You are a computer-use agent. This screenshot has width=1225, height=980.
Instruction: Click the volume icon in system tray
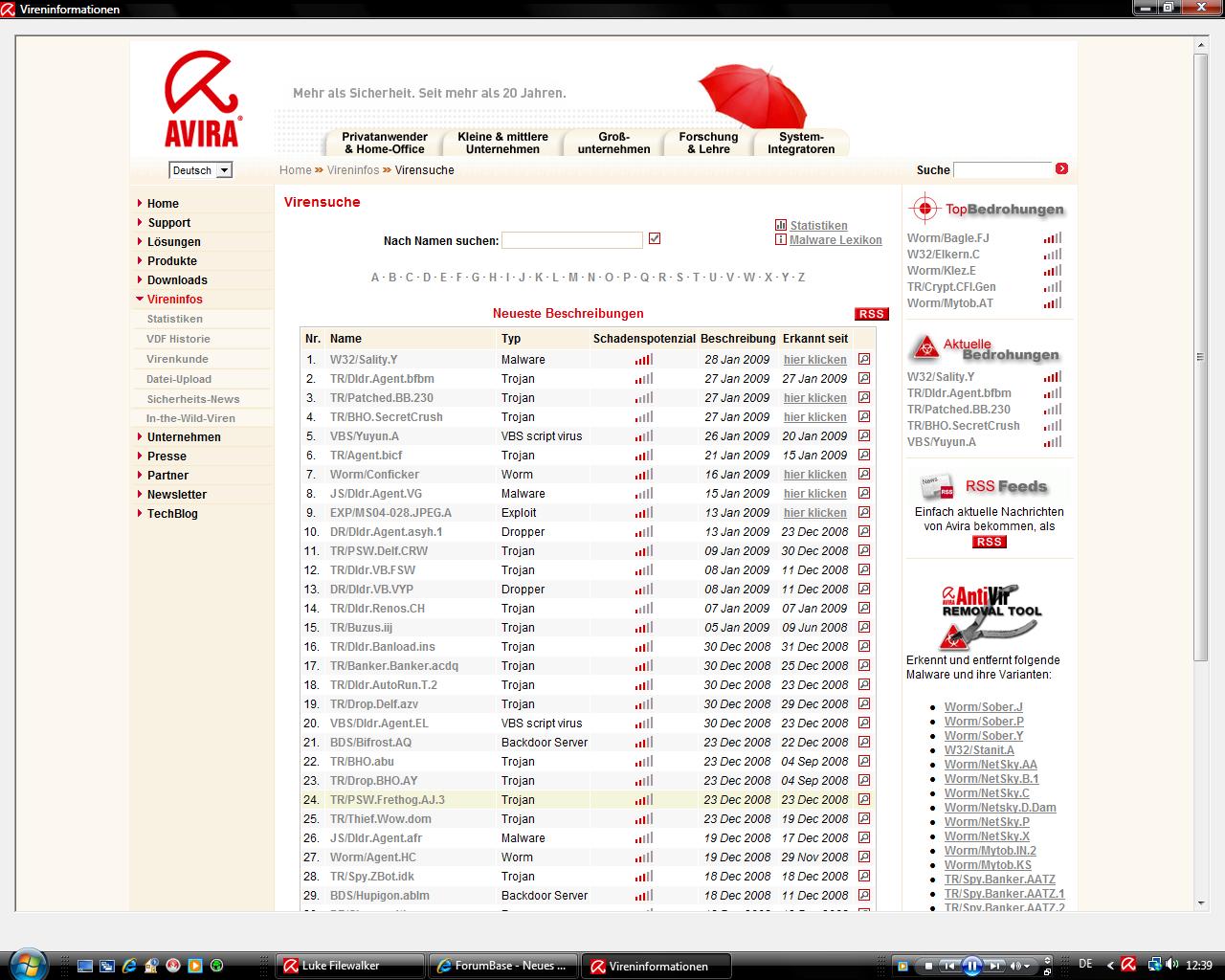point(1172,965)
